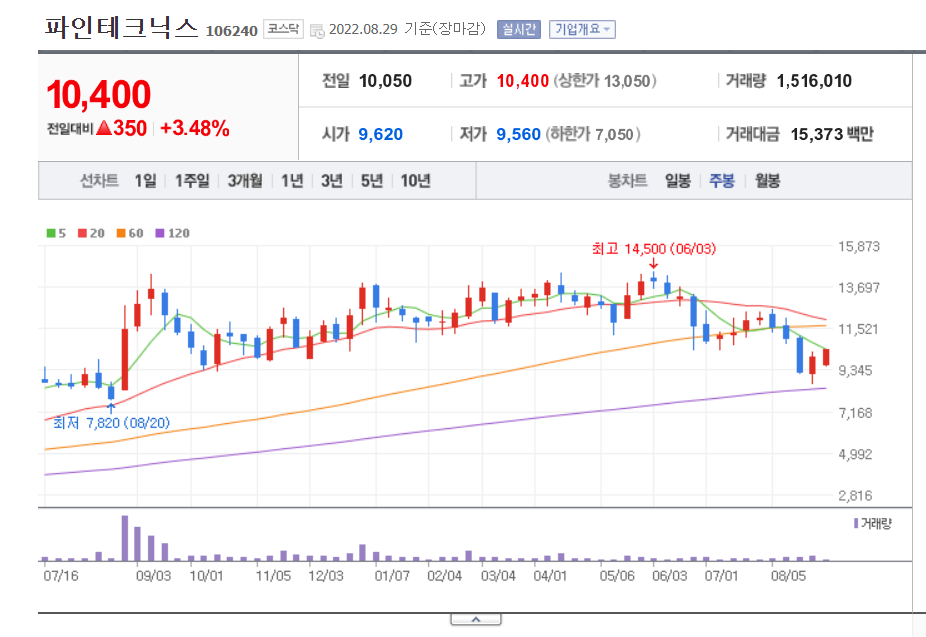
Task: Click the 저가 value 9,560
Action: (x=519, y=135)
